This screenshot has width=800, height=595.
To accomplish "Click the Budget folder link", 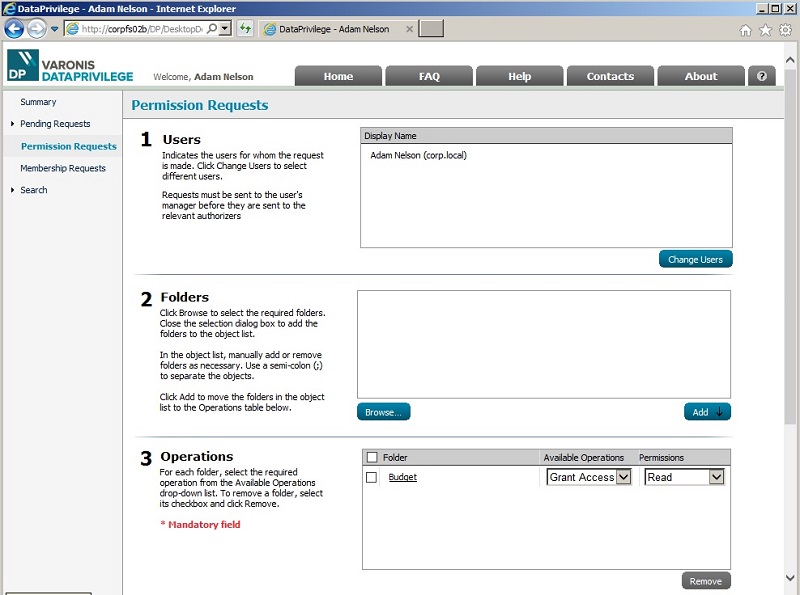I will 403,477.
